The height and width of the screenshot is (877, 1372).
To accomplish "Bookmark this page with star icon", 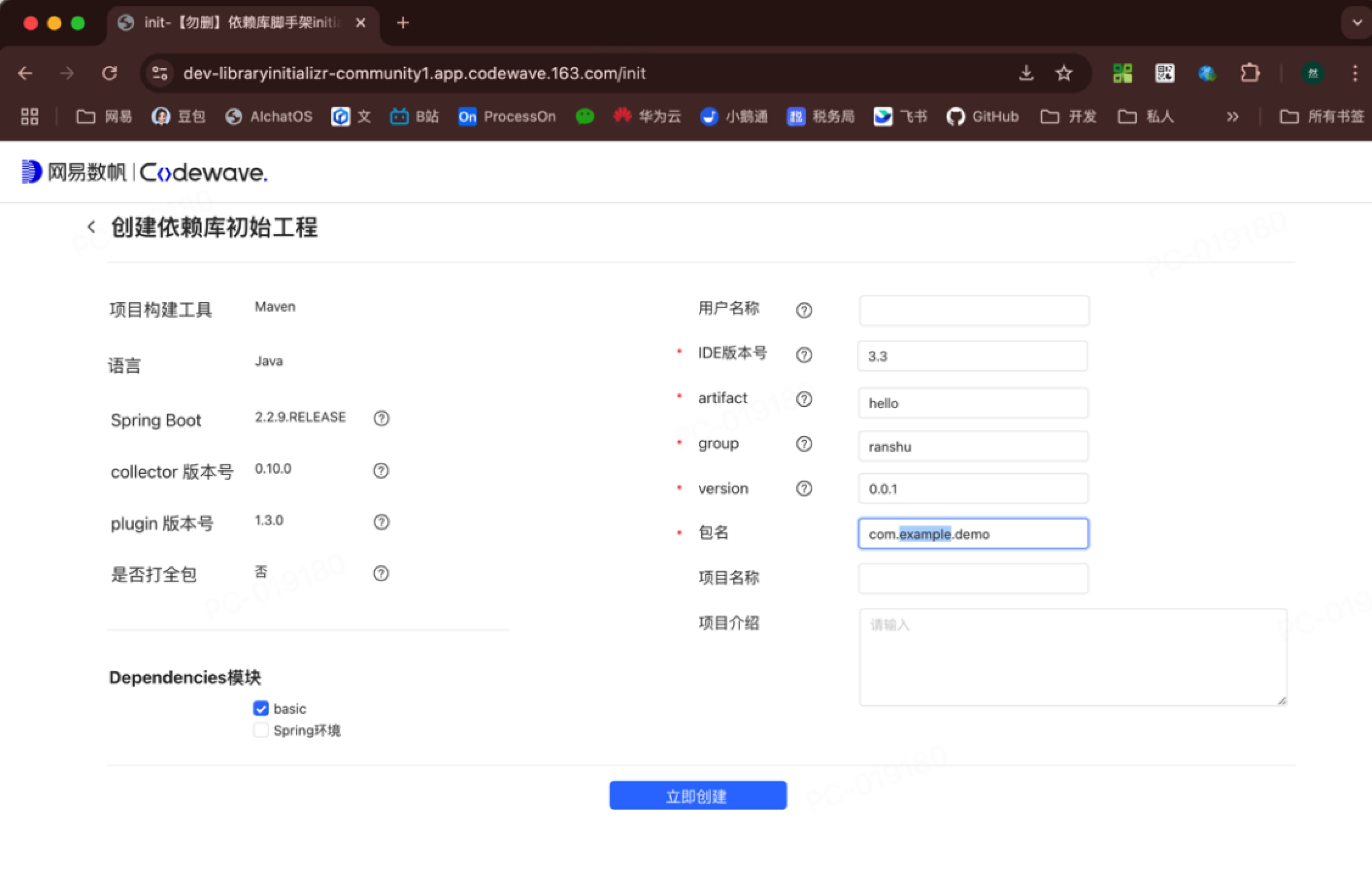I will pyautogui.click(x=1063, y=74).
